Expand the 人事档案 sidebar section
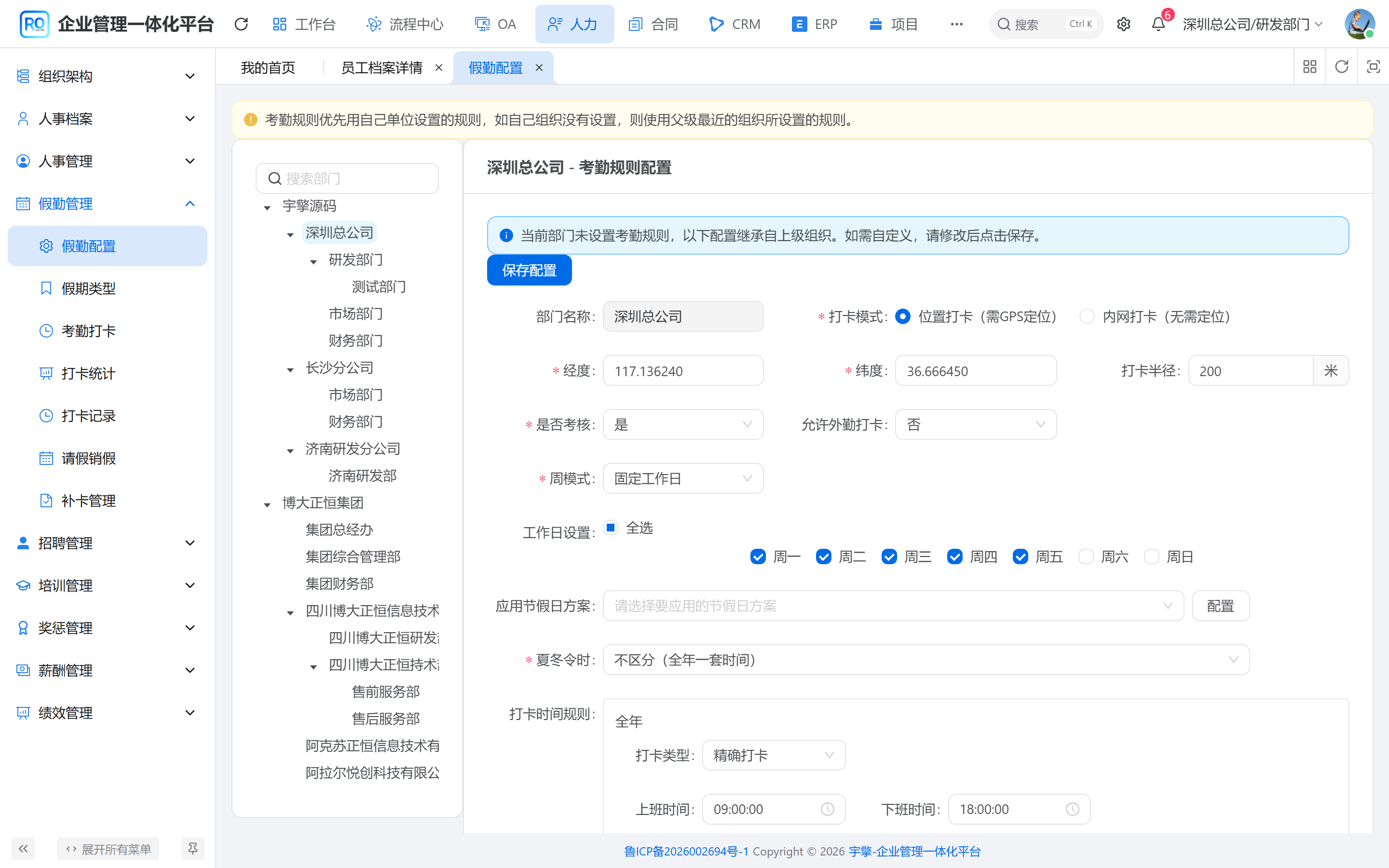Viewport: 1389px width, 868px height. coord(108,118)
